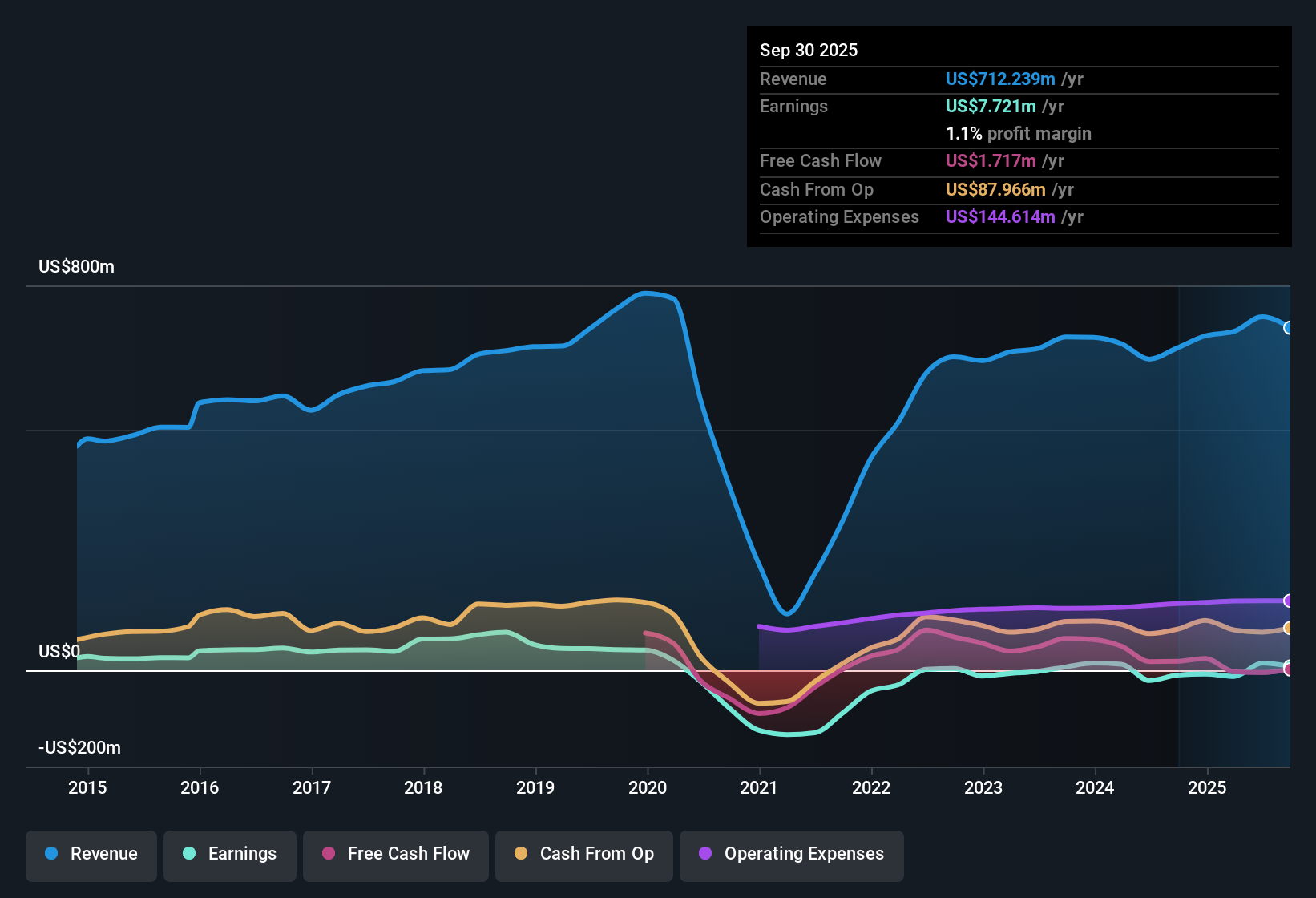
Task: Select the Cash From Op endpoint marker
Action: (1289, 628)
